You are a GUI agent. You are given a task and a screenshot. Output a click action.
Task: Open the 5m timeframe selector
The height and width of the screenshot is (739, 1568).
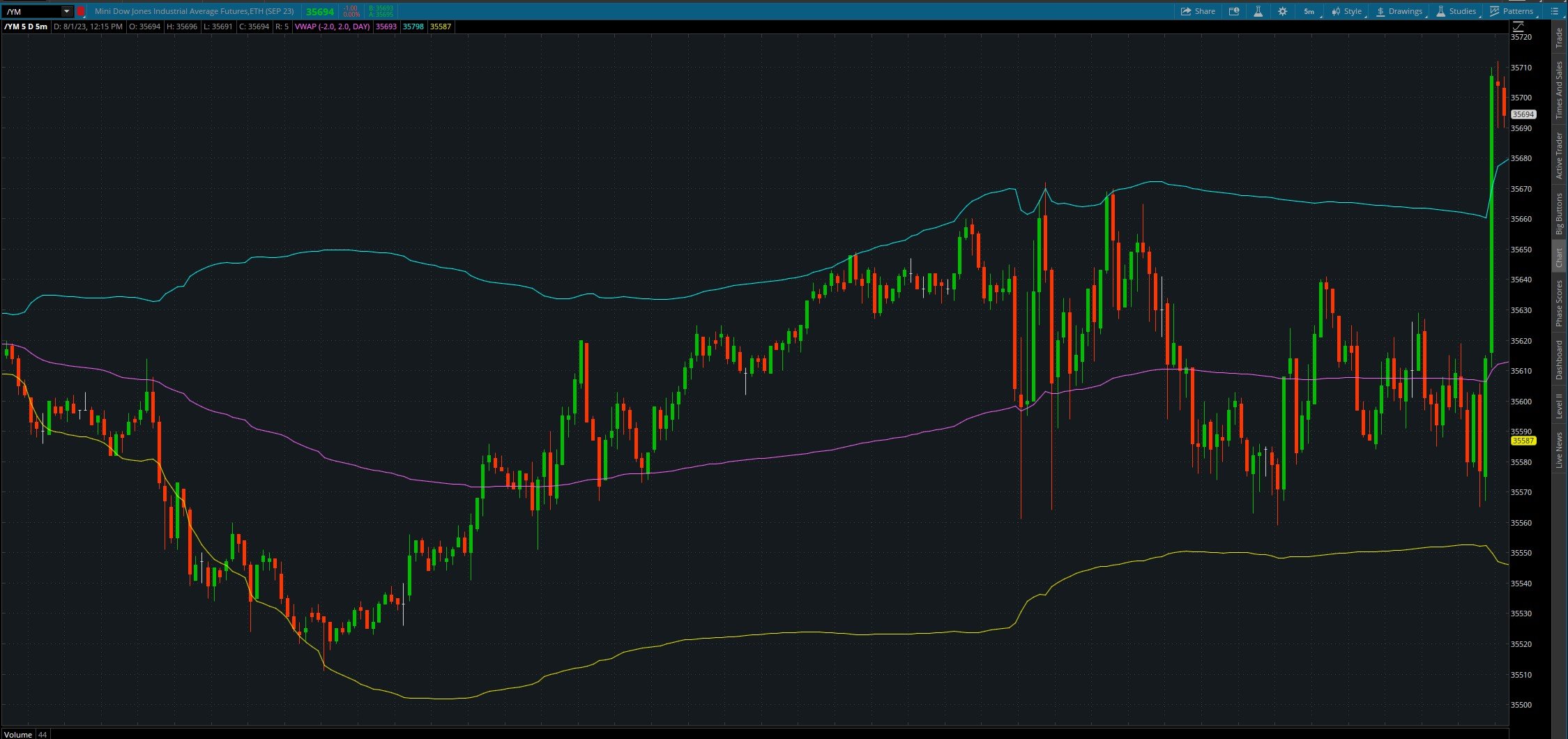click(1309, 11)
